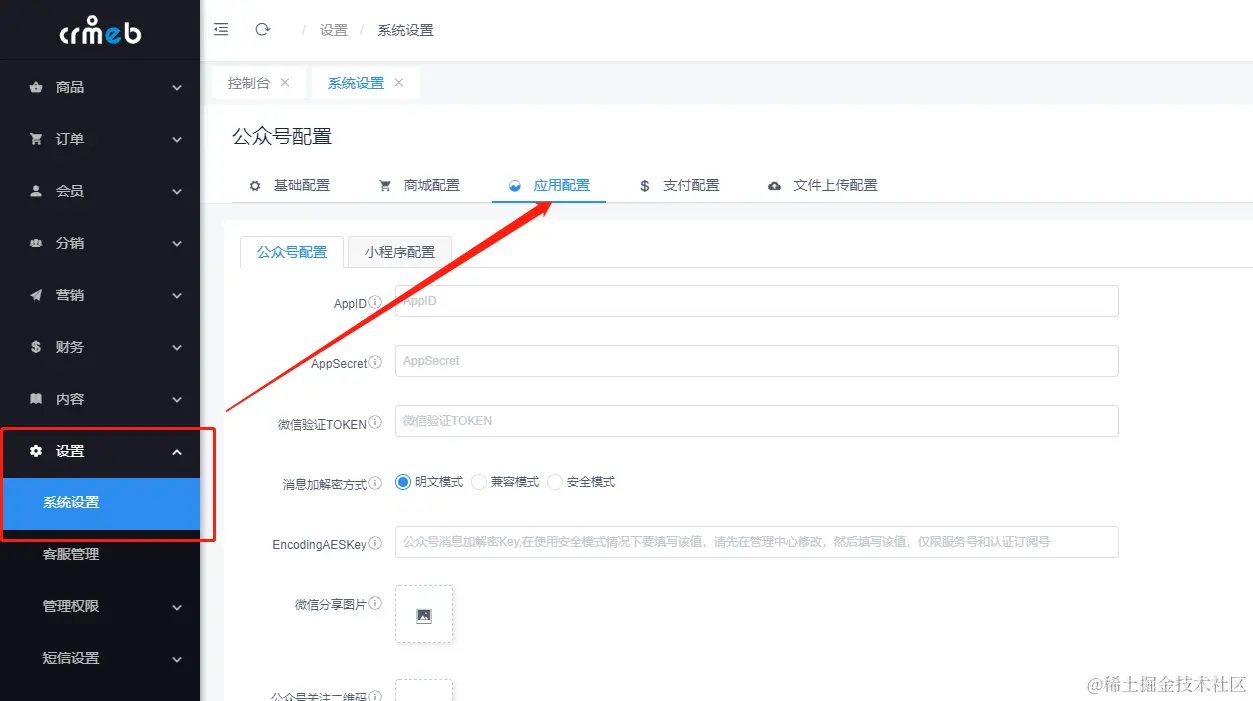Click the 会员 person icon
This screenshot has height=701, width=1253.
36,191
